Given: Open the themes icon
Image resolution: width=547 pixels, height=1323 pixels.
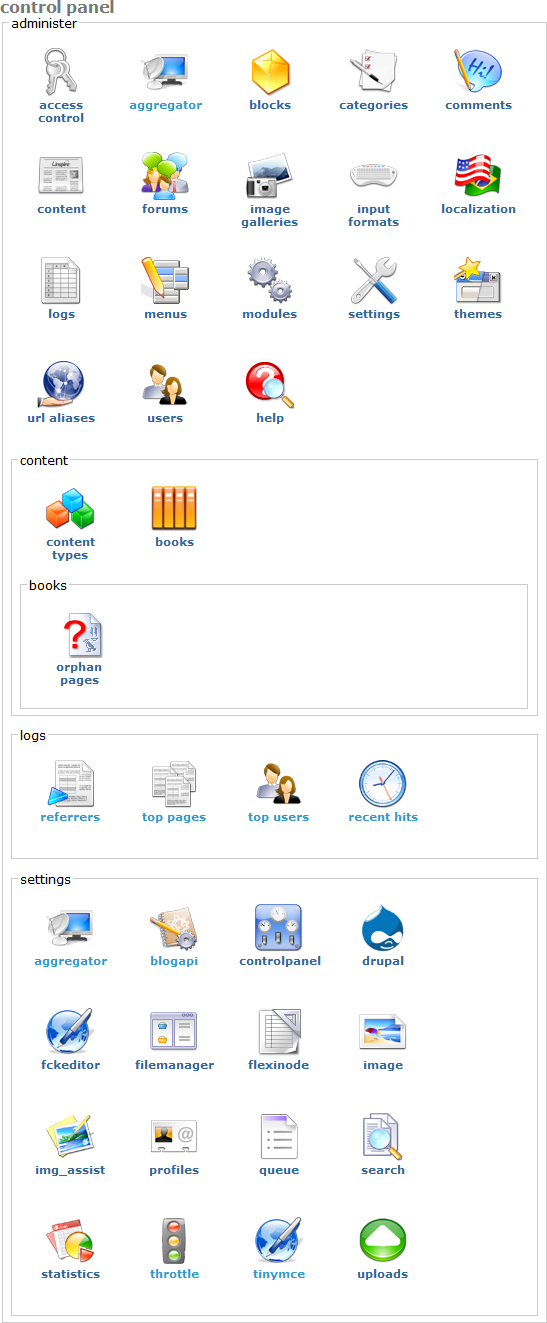Looking at the screenshot, I should (478, 281).
